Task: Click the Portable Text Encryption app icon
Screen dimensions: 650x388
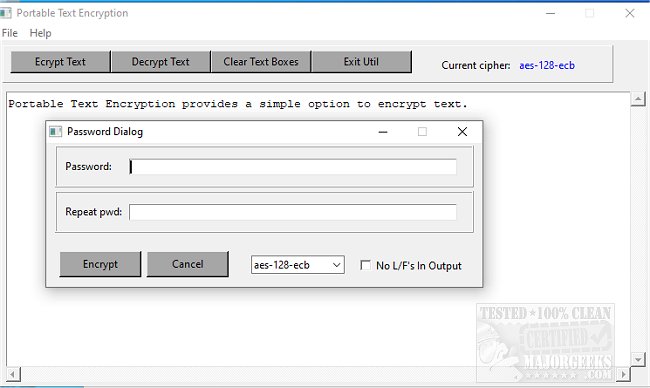Action: pos(5,13)
